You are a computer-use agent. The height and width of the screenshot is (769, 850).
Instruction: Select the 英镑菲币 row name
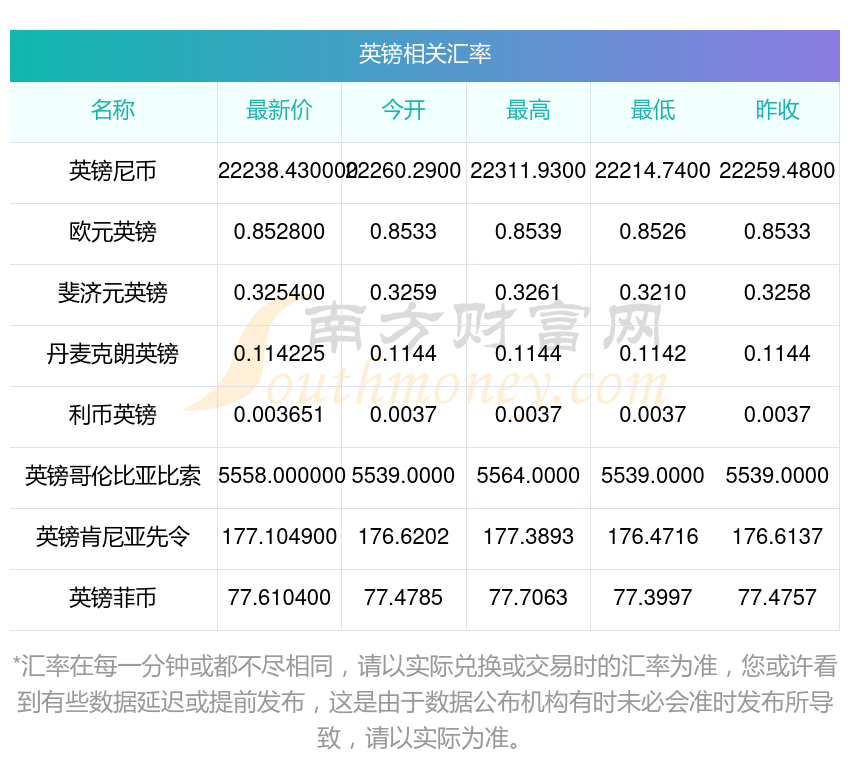(113, 598)
